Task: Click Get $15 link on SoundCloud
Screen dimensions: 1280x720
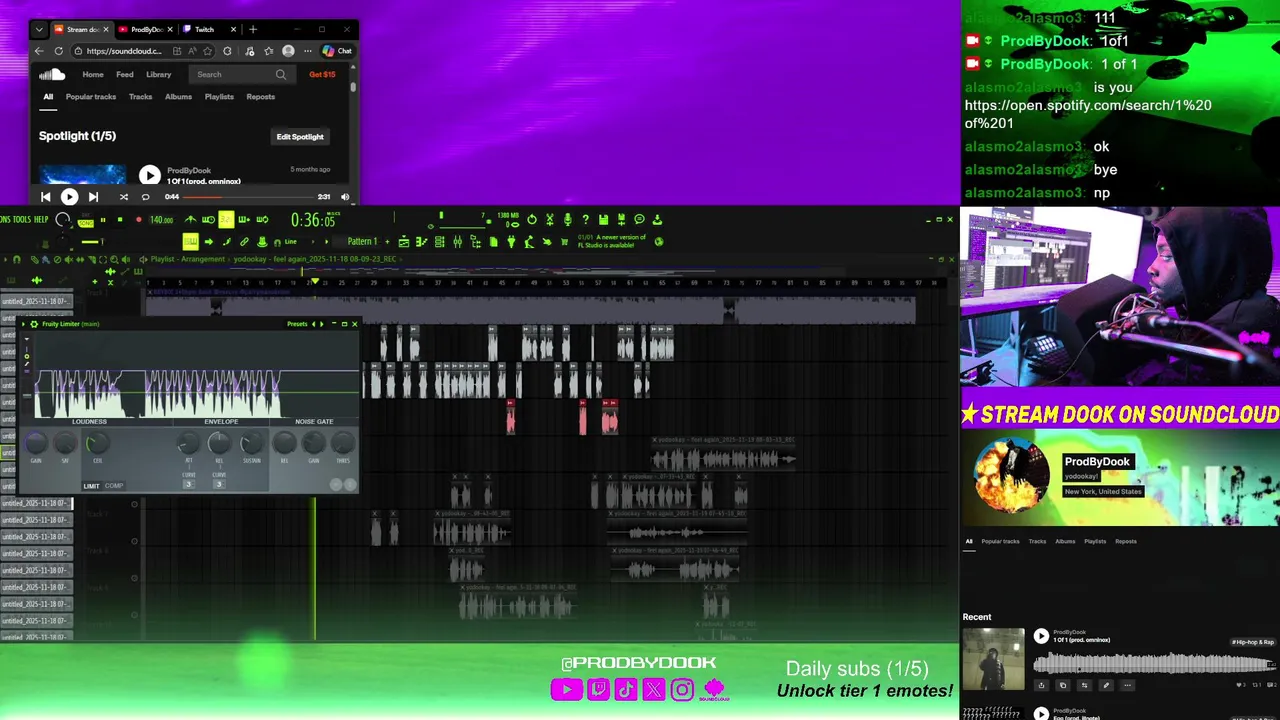Action: pyautogui.click(x=322, y=74)
